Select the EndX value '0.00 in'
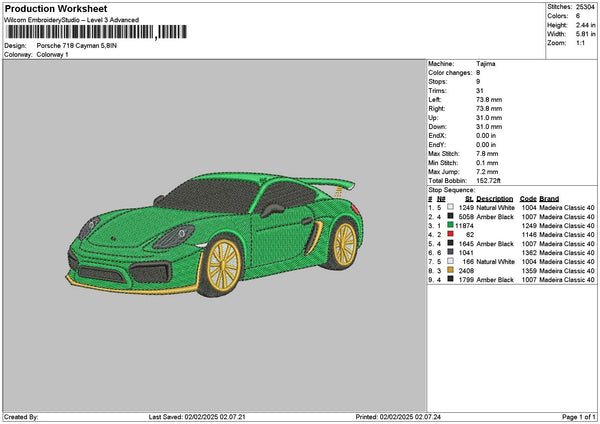This screenshot has height=424, width=600. (486, 136)
